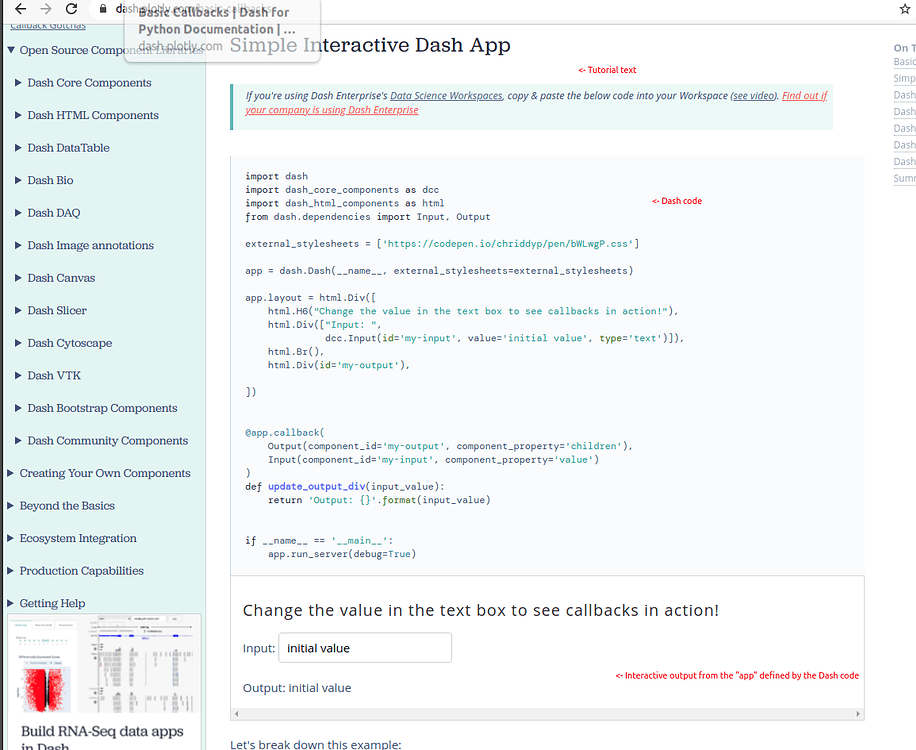This screenshot has height=750, width=916.
Task: Expand the Getting Help arrow
Action: [11, 603]
